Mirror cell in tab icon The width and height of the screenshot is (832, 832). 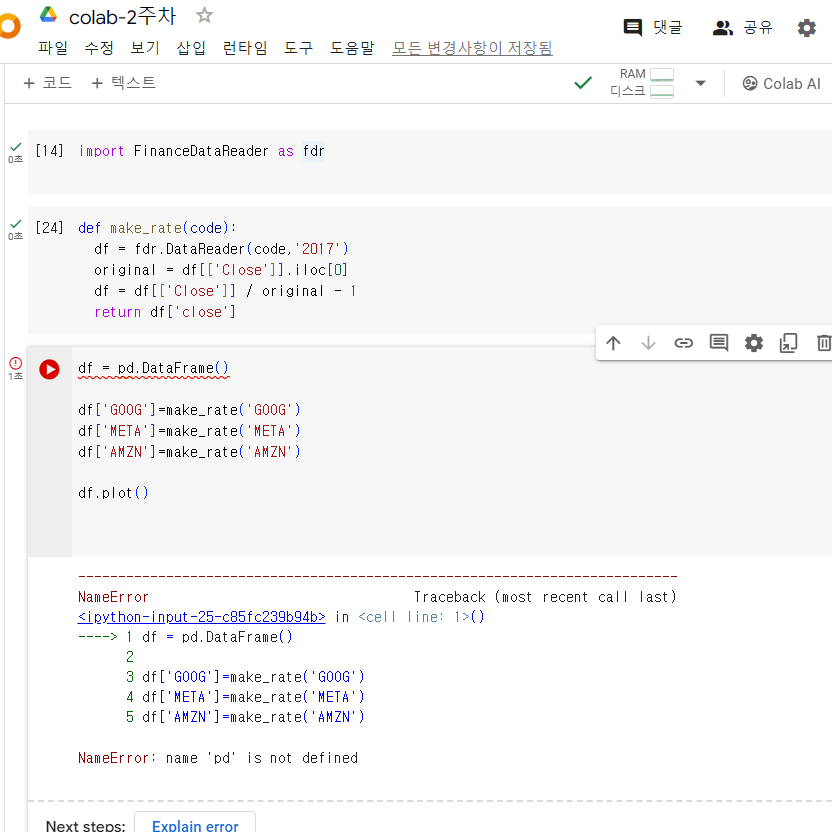[x=788, y=343]
